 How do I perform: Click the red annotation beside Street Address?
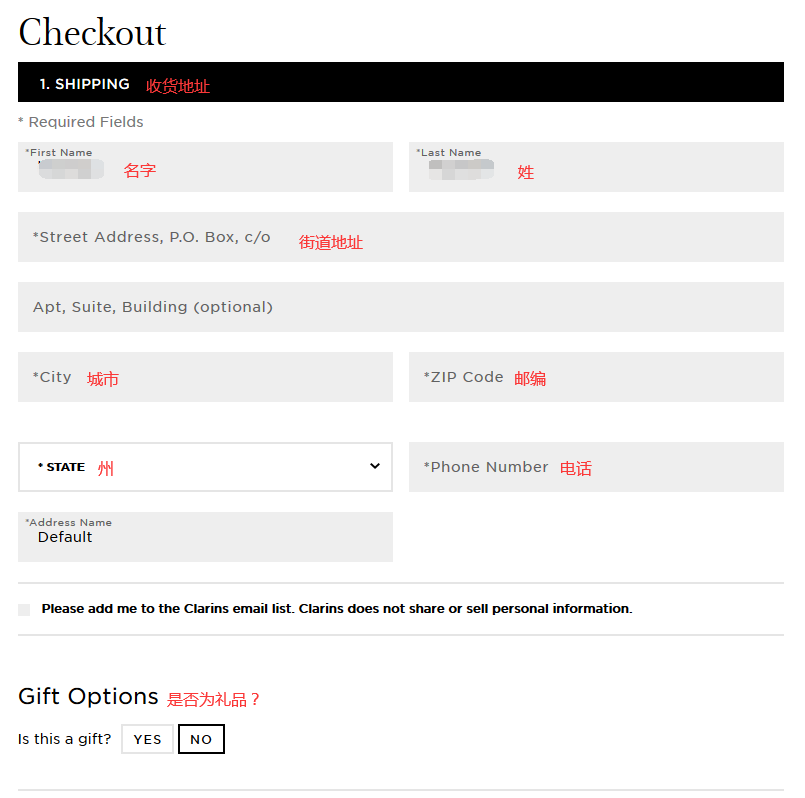click(331, 242)
